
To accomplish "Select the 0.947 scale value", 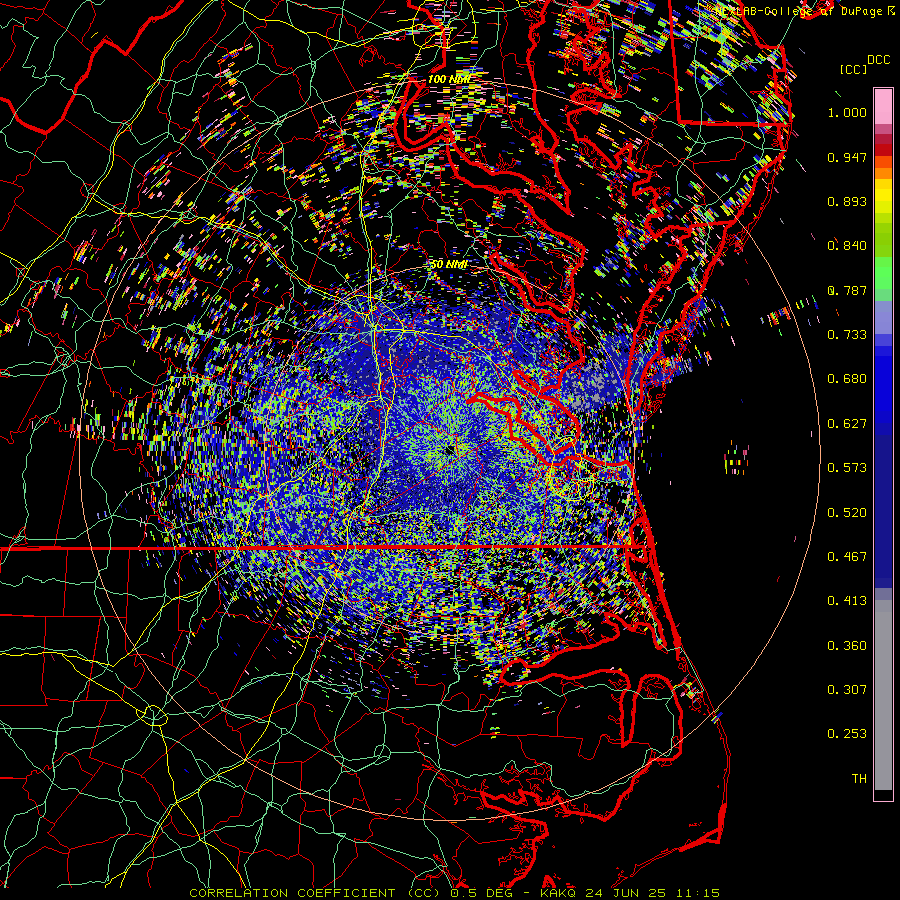I will (x=847, y=157).
